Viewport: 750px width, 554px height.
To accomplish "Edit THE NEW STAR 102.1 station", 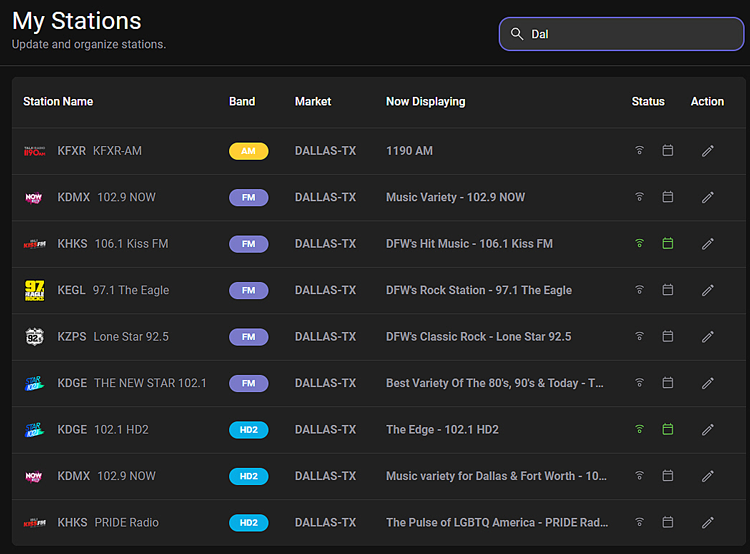I will point(707,383).
